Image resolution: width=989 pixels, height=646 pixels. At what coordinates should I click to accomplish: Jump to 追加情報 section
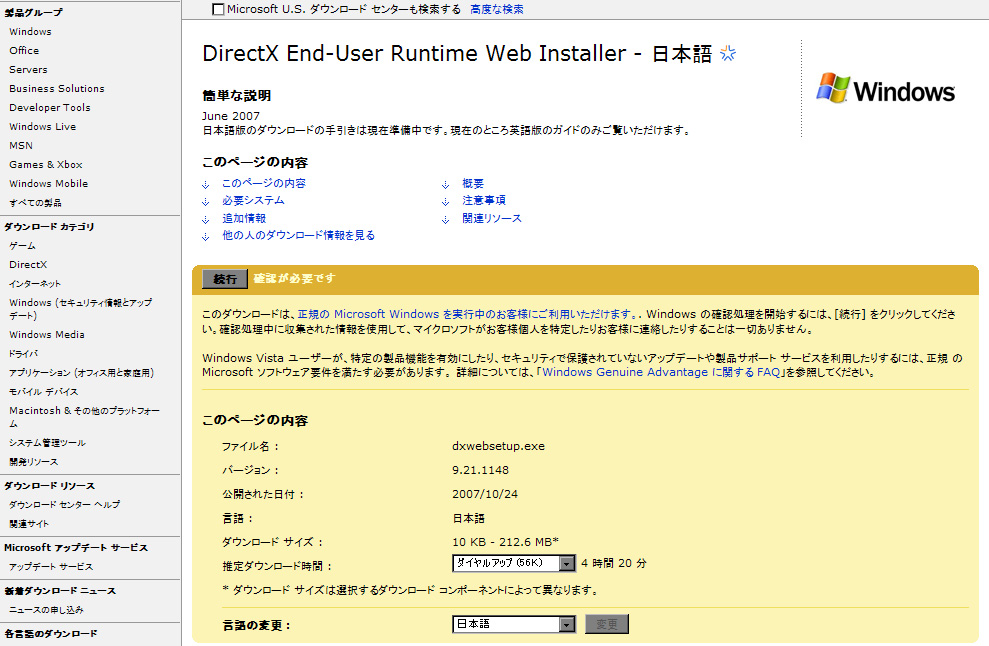(x=244, y=218)
